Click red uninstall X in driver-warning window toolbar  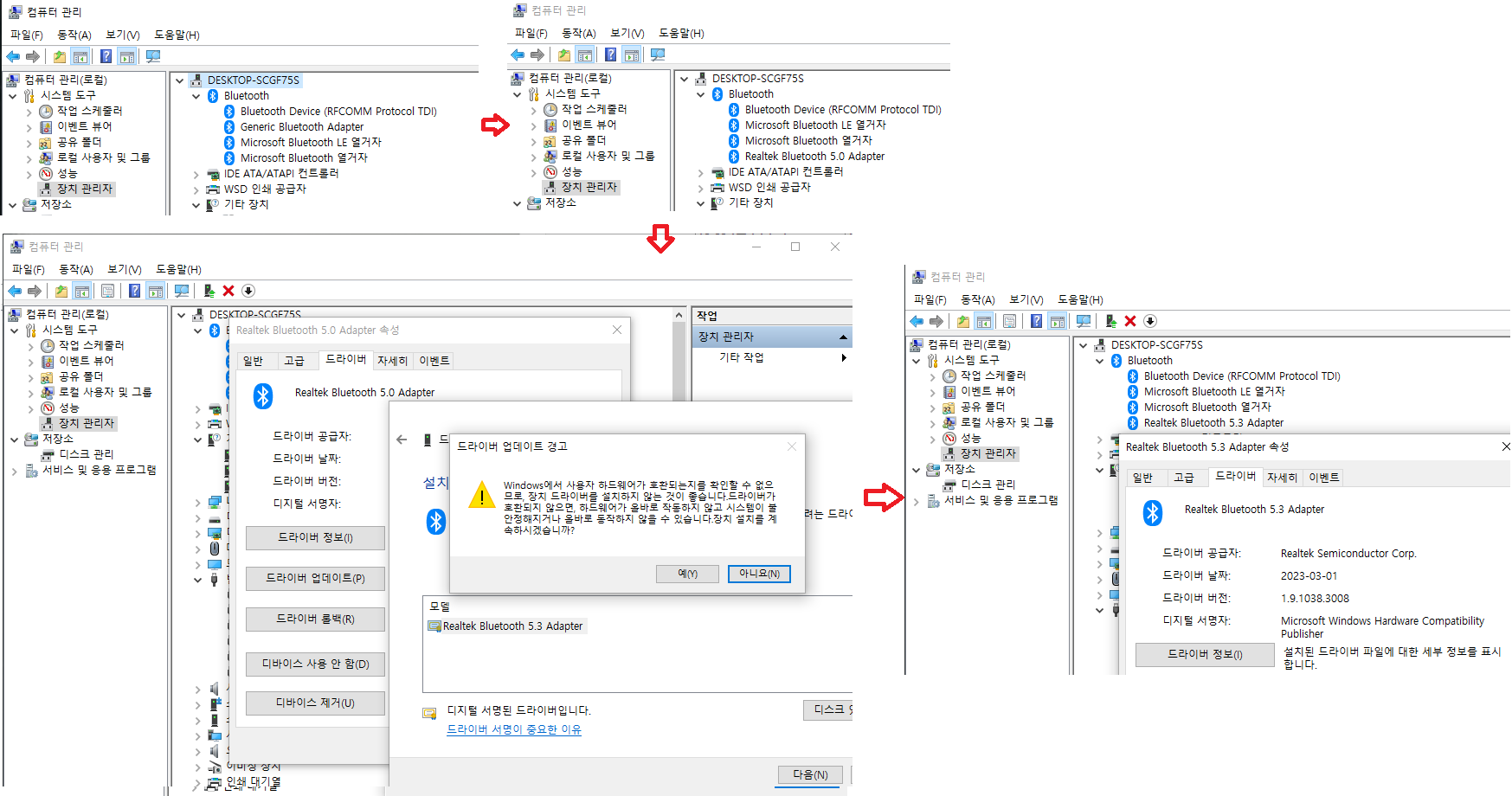pyautogui.click(x=228, y=291)
